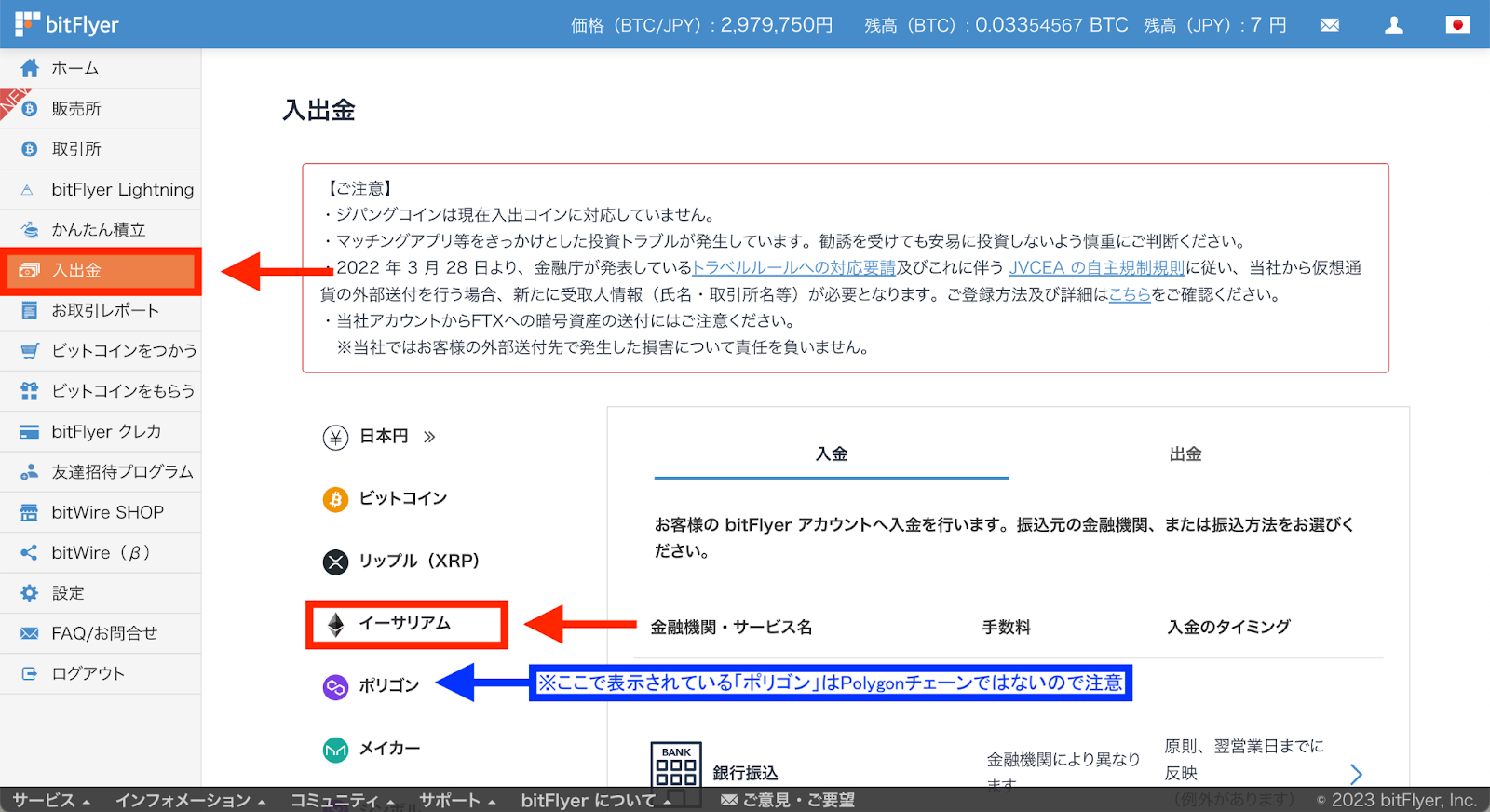Screen dimensions: 1490x812
Task: Click the 取引所 coin icon in sidebar
Action: pyautogui.click(x=30, y=149)
